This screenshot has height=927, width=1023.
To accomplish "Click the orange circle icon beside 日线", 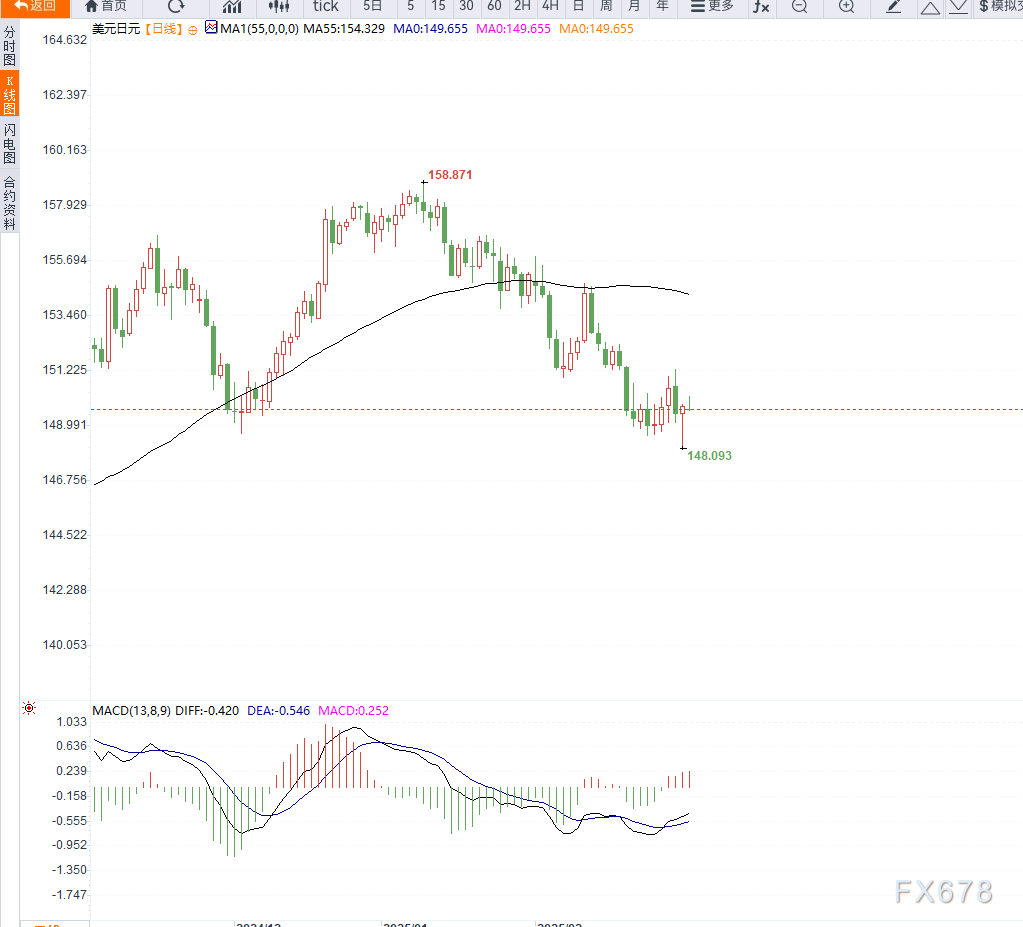I will [192, 30].
